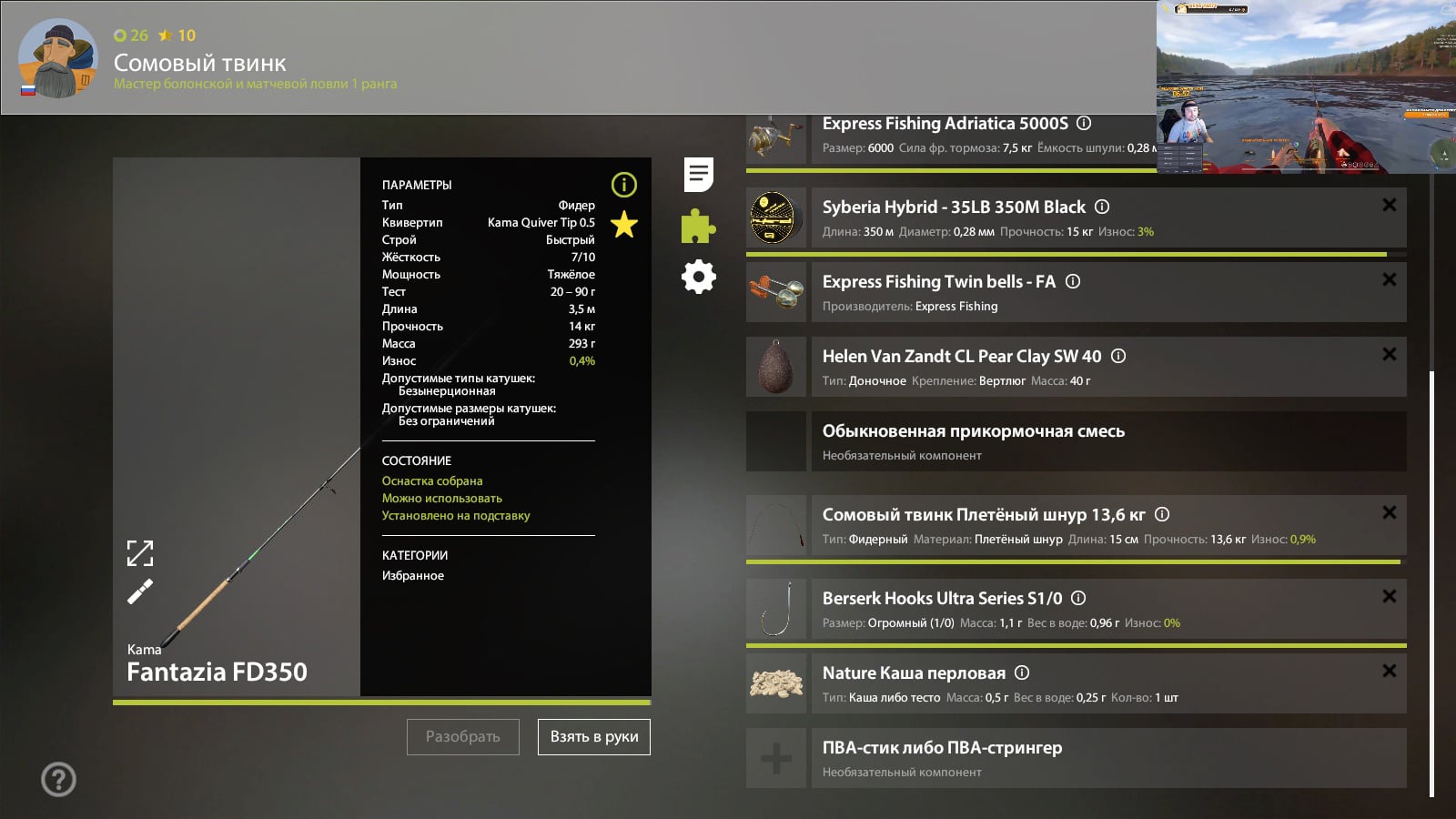Show info for Nature Каша перловая bait

click(x=1022, y=672)
